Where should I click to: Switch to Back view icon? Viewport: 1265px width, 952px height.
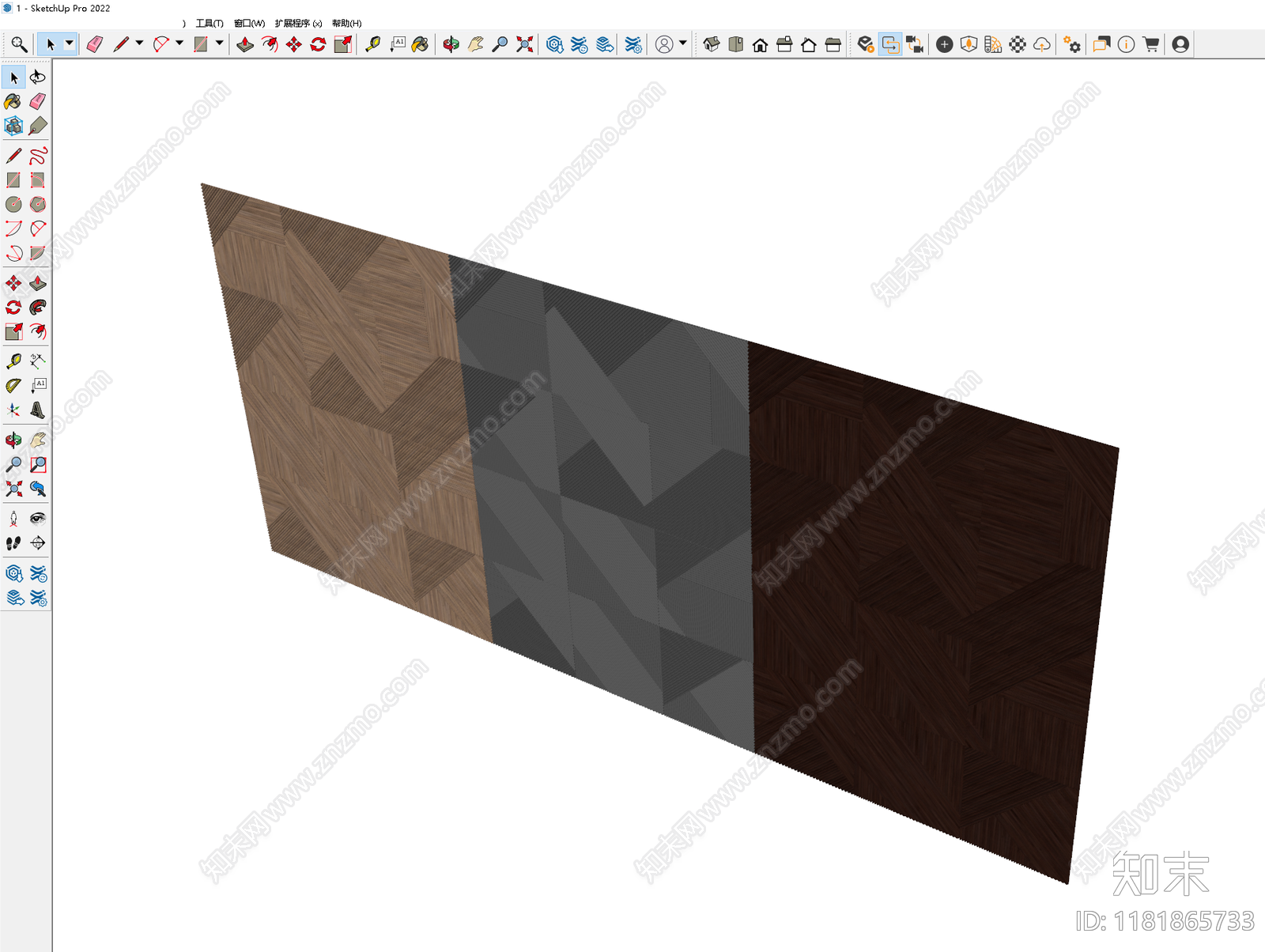pos(809,44)
